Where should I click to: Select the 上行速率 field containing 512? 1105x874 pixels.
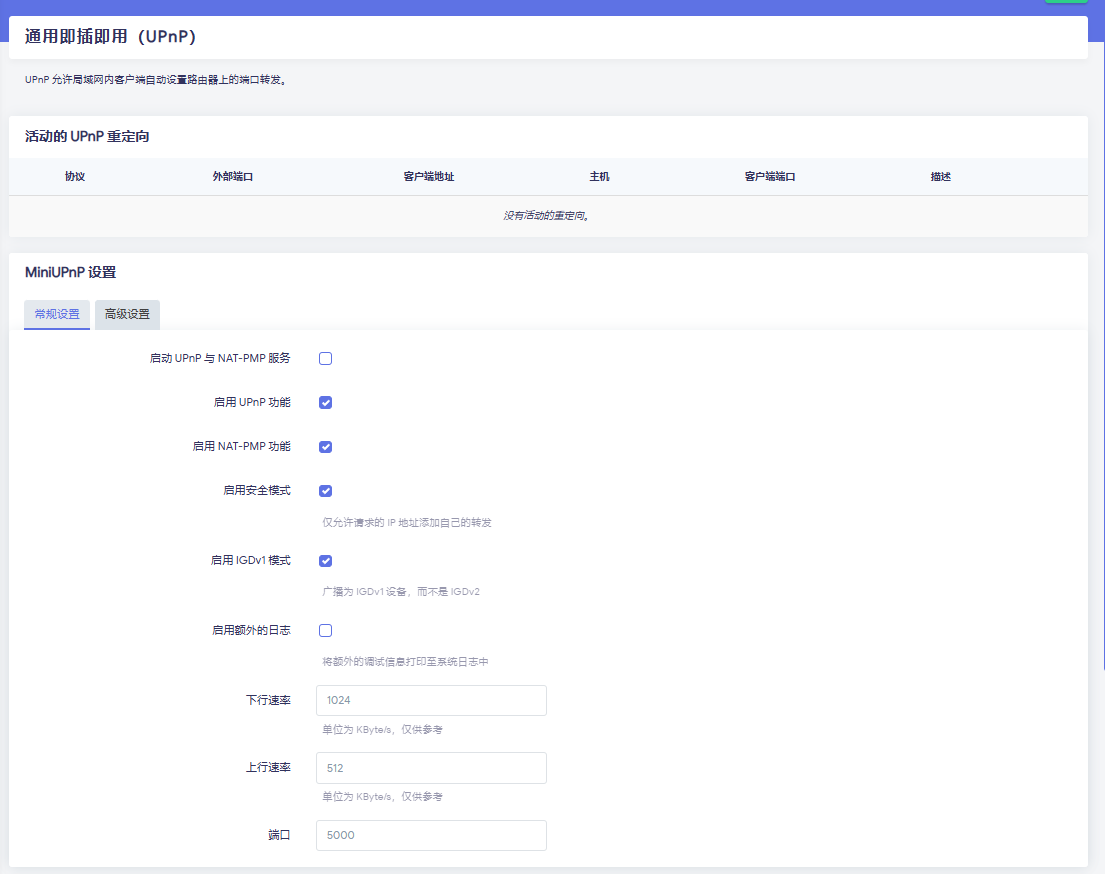[431, 768]
